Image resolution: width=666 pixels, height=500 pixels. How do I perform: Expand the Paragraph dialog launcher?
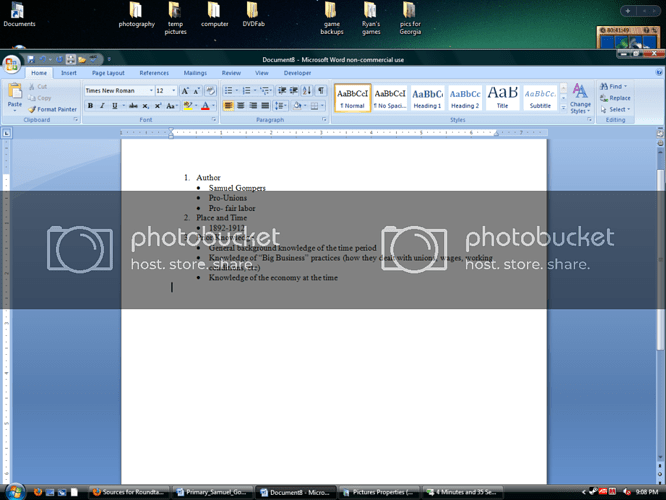point(324,120)
